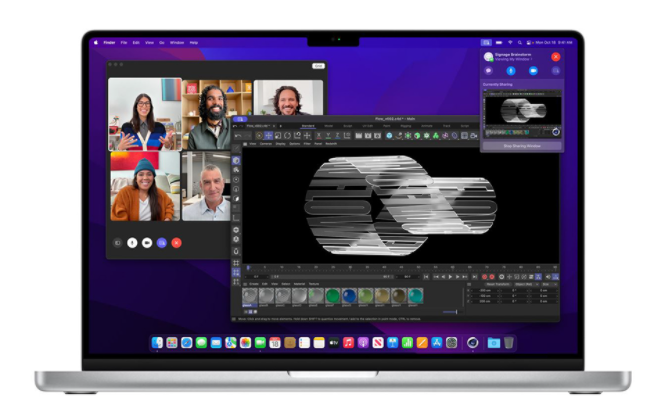665x415 pixels.
Task: Launch the Apple TV app from Dock
Action: [333, 343]
